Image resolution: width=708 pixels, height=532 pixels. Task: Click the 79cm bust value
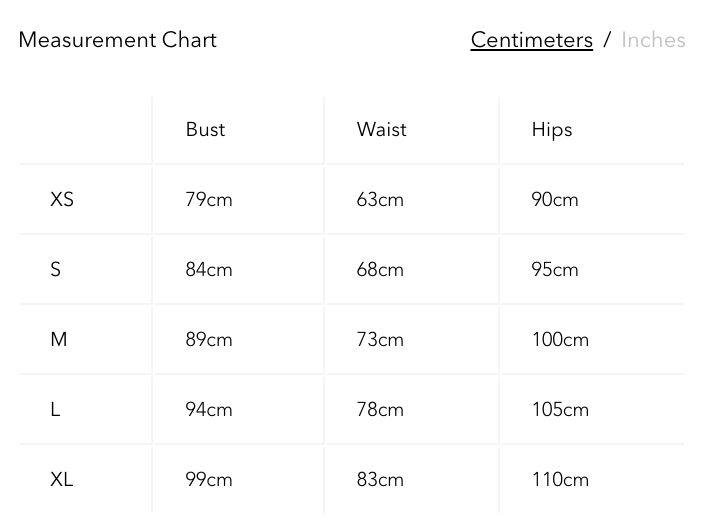[208, 199]
